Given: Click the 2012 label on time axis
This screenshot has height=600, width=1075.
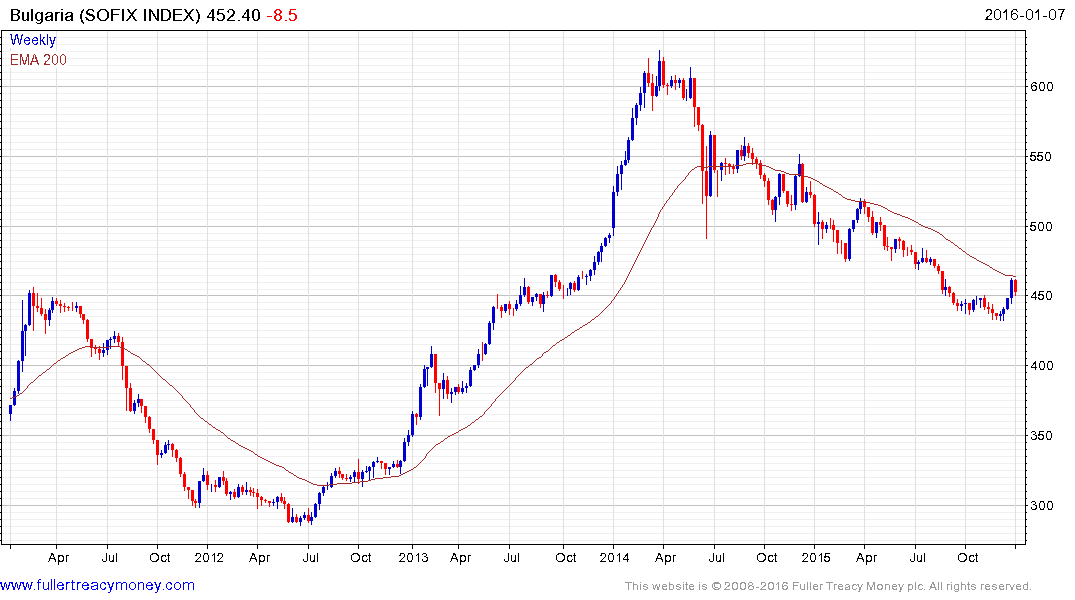Looking at the screenshot, I should 209,557.
